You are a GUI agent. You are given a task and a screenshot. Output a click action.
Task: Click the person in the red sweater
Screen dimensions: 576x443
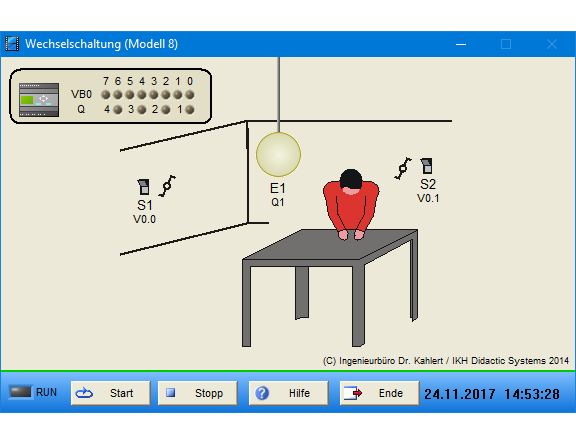point(351,204)
